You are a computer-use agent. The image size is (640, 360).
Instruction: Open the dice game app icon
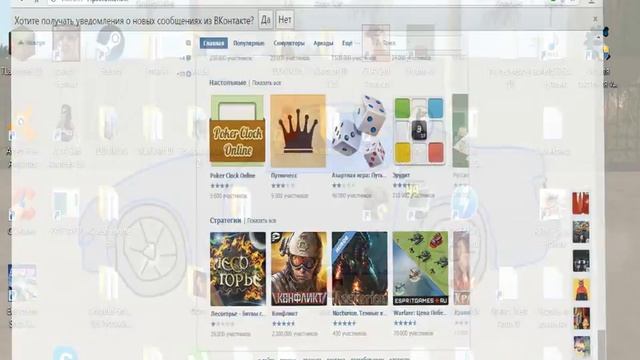pos(359,131)
